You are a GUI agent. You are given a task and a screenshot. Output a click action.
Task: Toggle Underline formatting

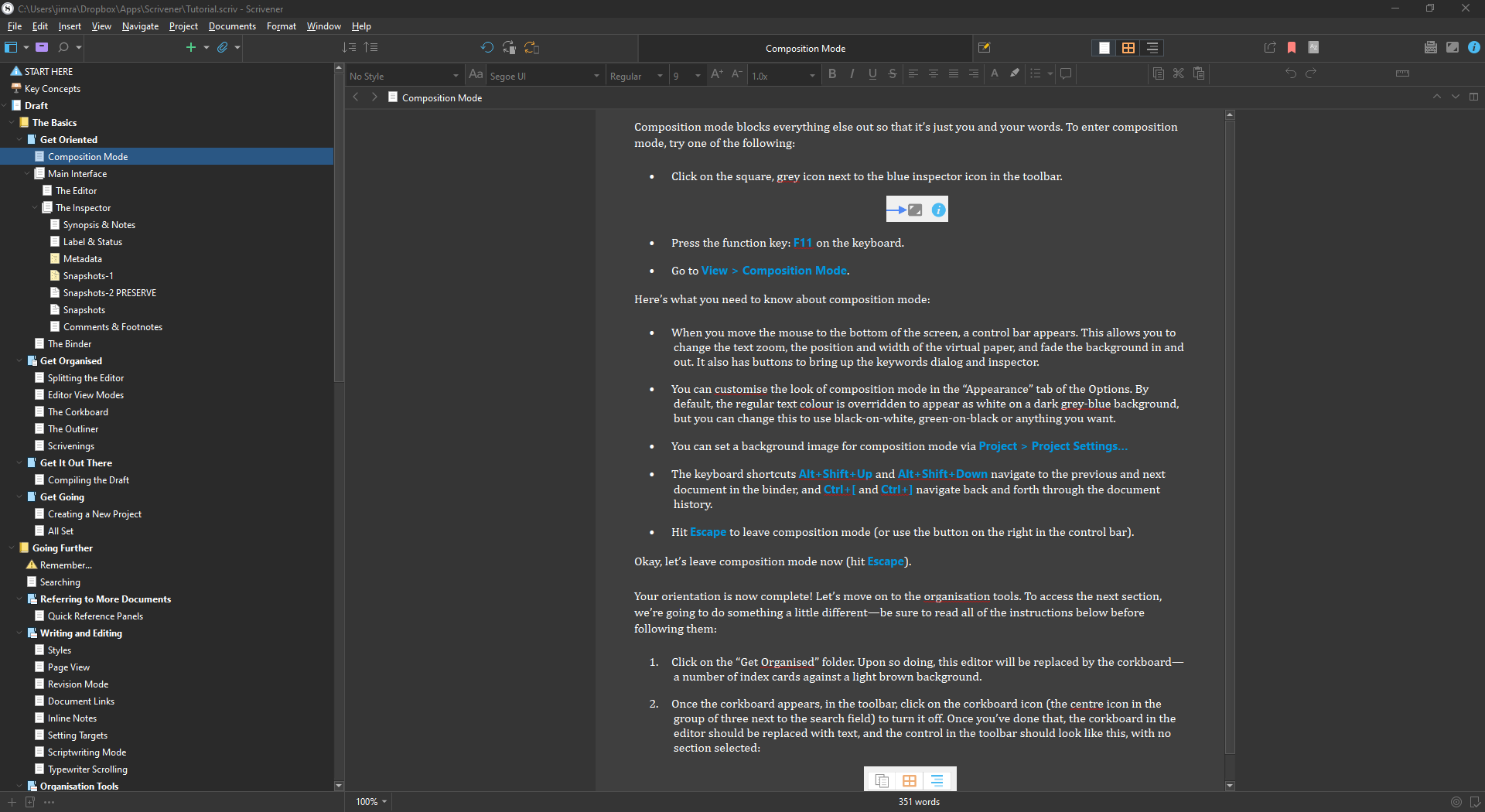(x=872, y=74)
